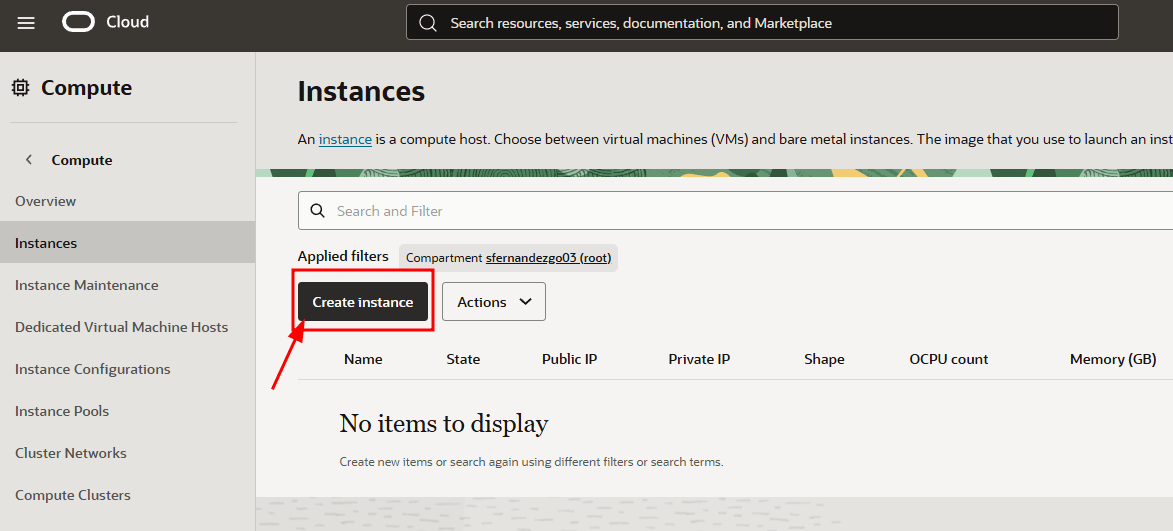Image resolution: width=1173 pixels, height=531 pixels.
Task: Focus the top resources search field
Action: [x=762, y=22]
